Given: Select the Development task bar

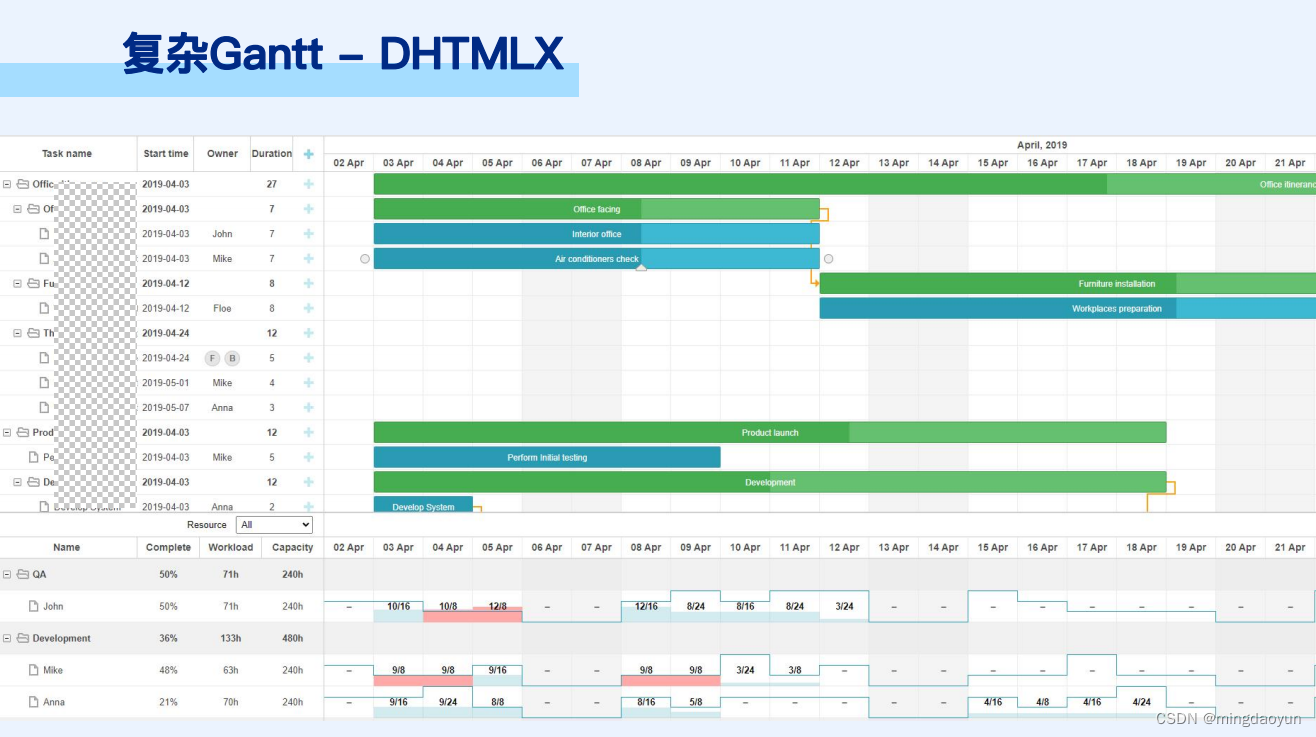Looking at the screenshot, I should [x=770, y=482].
